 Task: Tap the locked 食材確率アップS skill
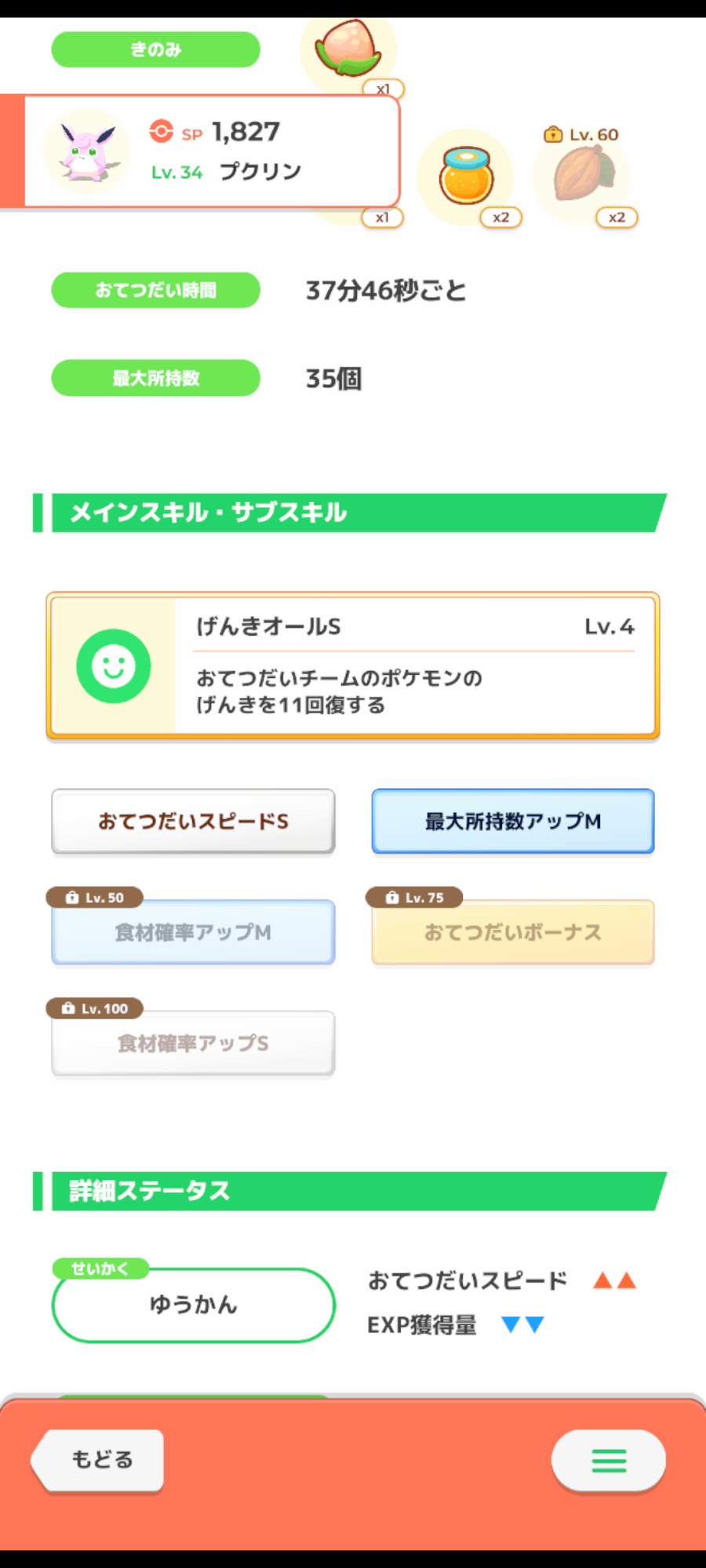point(193,1044)
